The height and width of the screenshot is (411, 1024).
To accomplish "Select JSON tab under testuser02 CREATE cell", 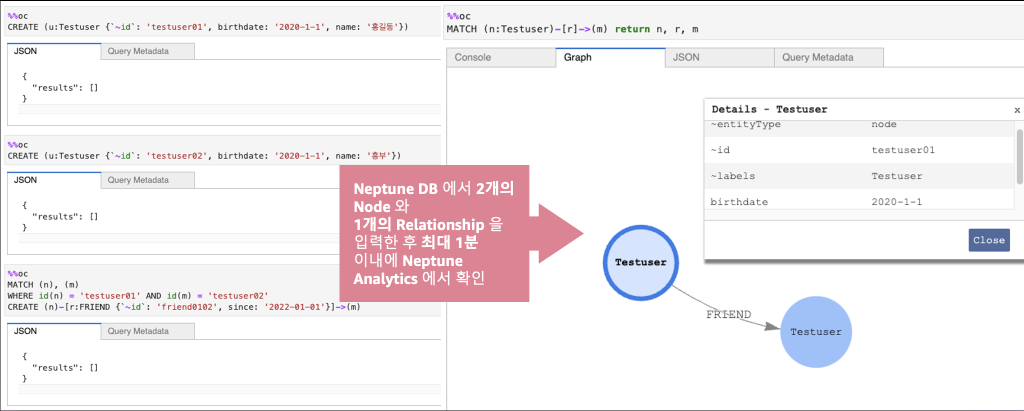I will pyautogui.click(x=54, y=180).
